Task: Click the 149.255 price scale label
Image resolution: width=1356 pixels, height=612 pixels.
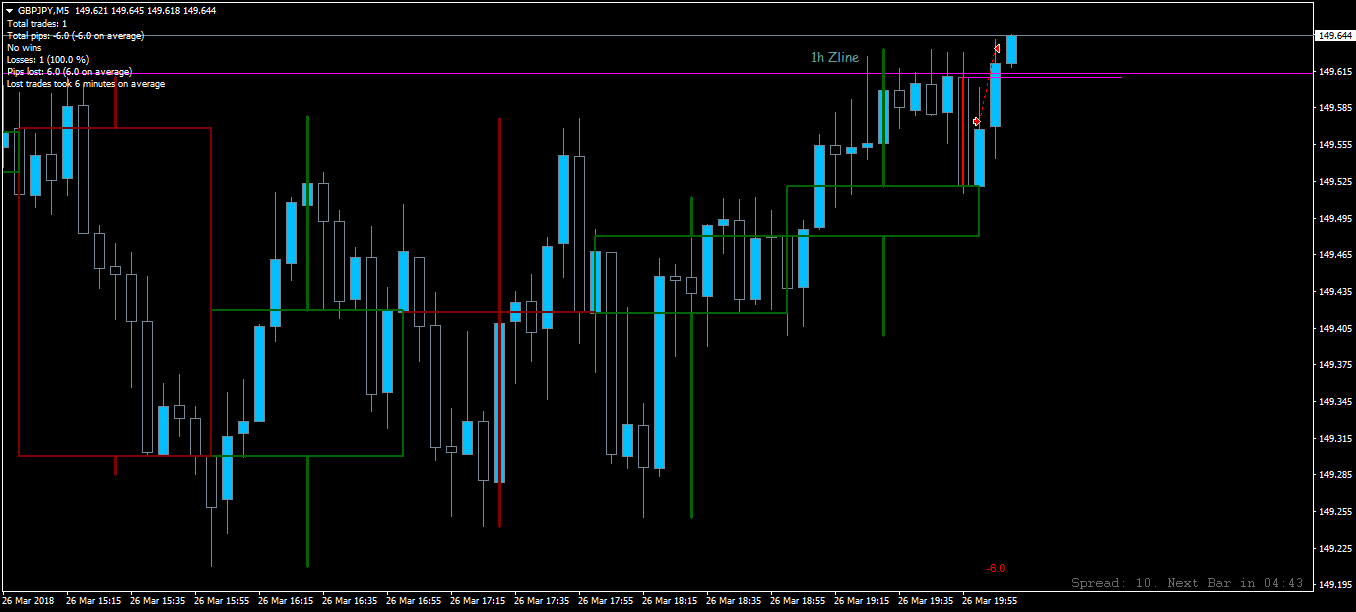Action: 1335,512
